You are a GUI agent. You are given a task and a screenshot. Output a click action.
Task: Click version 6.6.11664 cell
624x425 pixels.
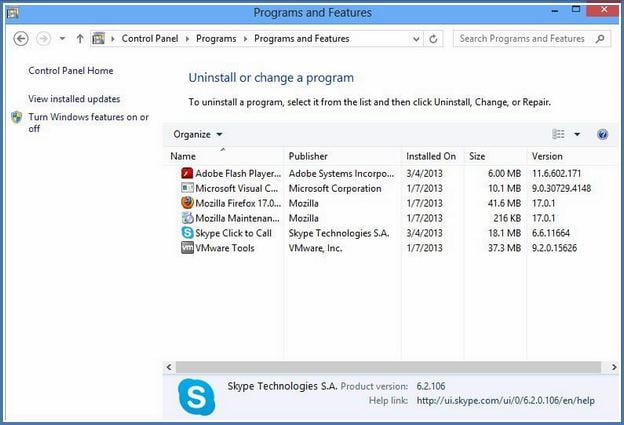tap(551, 233)
